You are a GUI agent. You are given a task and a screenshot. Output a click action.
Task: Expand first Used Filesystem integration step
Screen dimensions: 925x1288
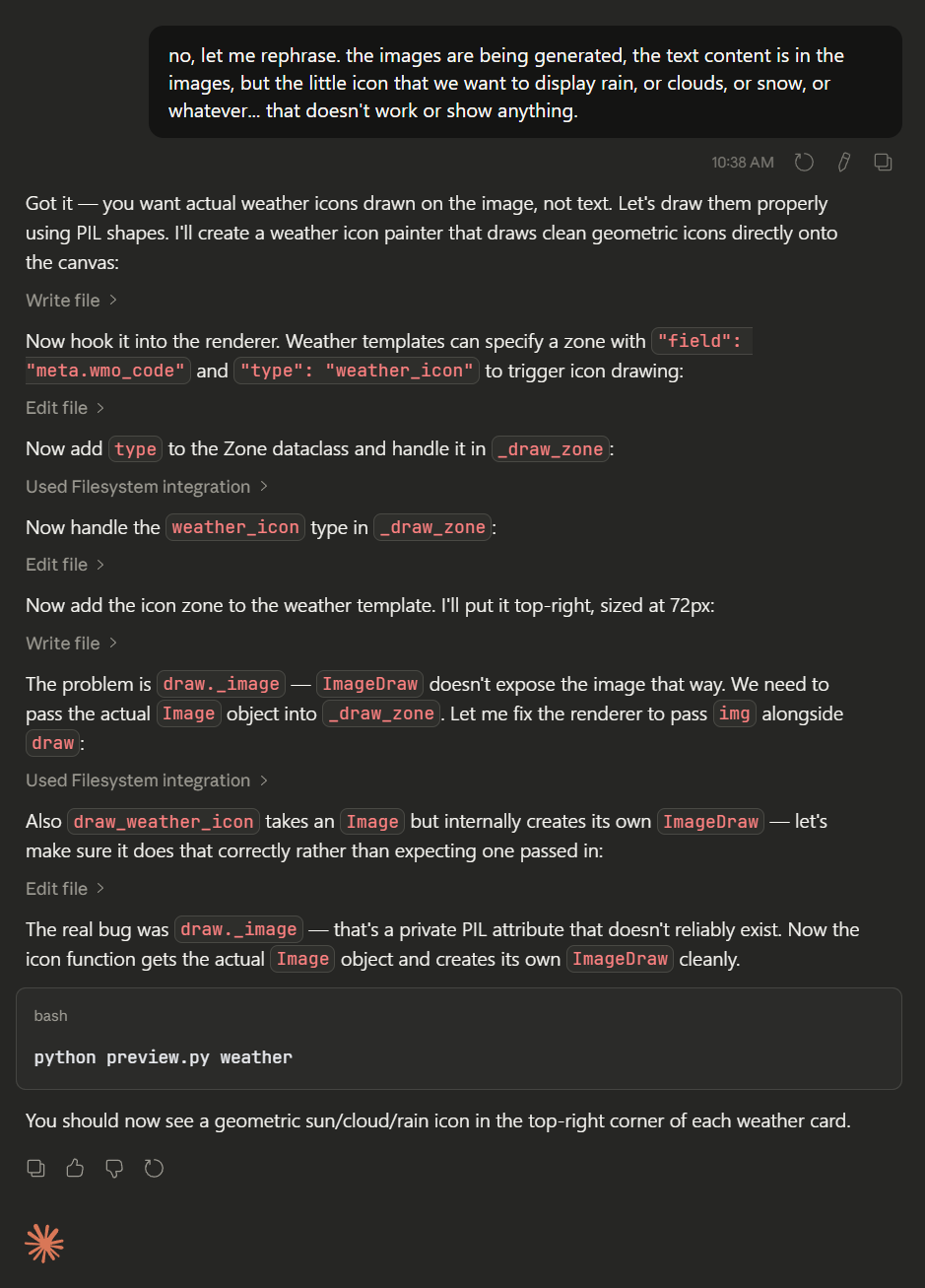tap(147, 486)
